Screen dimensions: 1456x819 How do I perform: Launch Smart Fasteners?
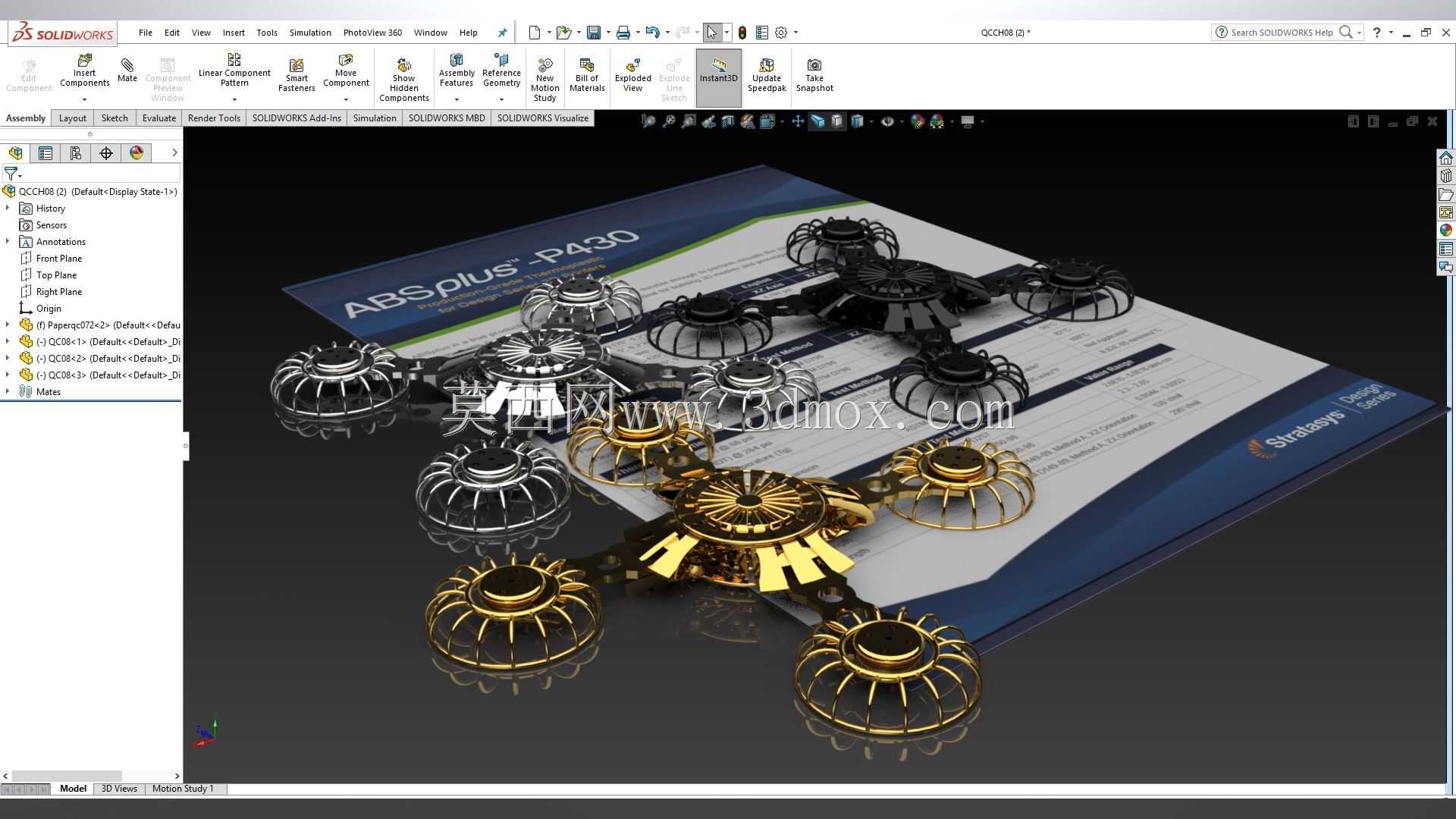pos(297,75)
